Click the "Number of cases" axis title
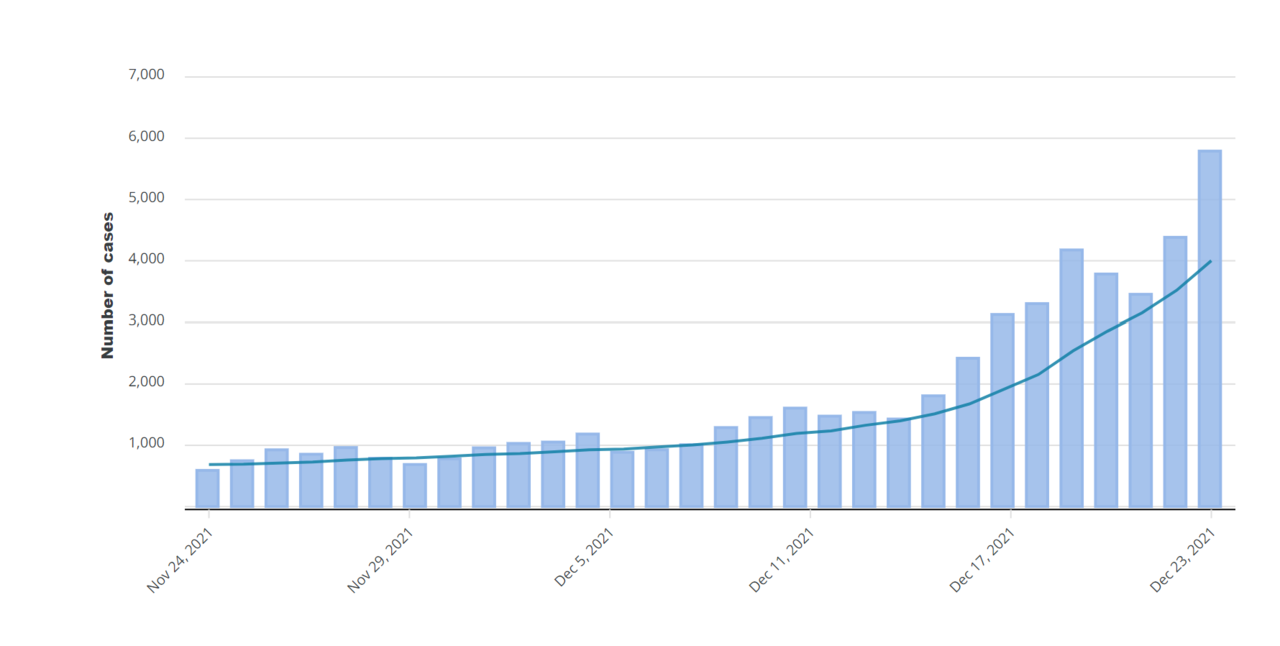 (108, 286)
